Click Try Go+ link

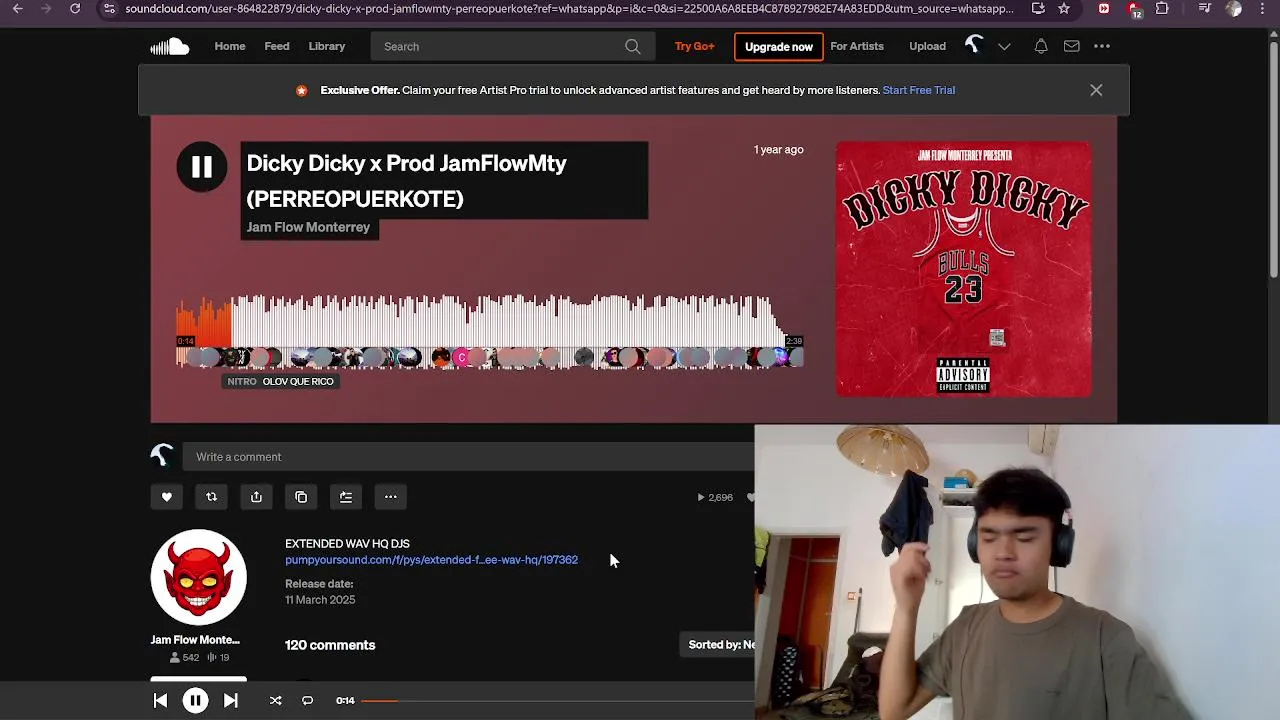tap(694, 46)
